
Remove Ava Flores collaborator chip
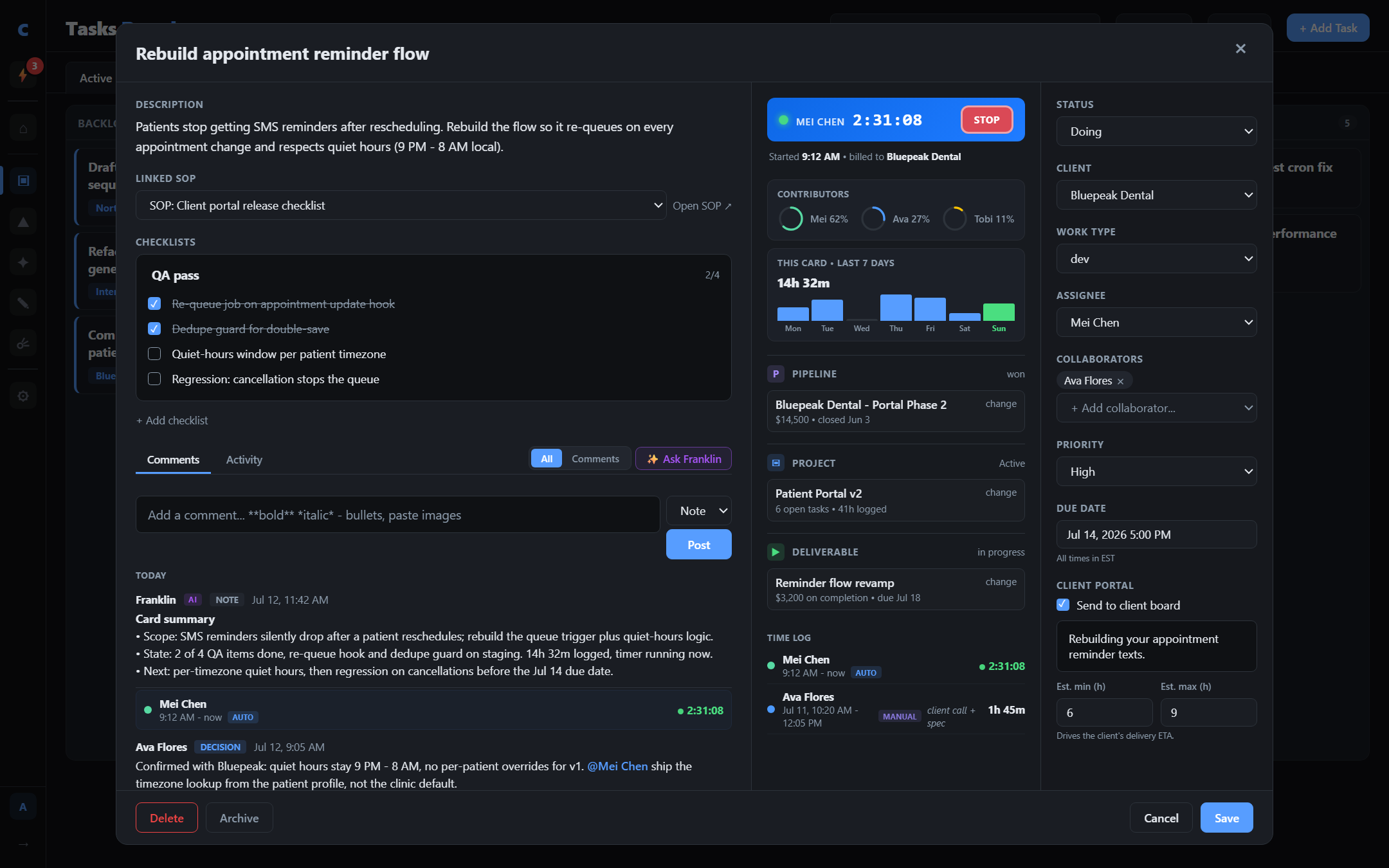(1120, 381)
